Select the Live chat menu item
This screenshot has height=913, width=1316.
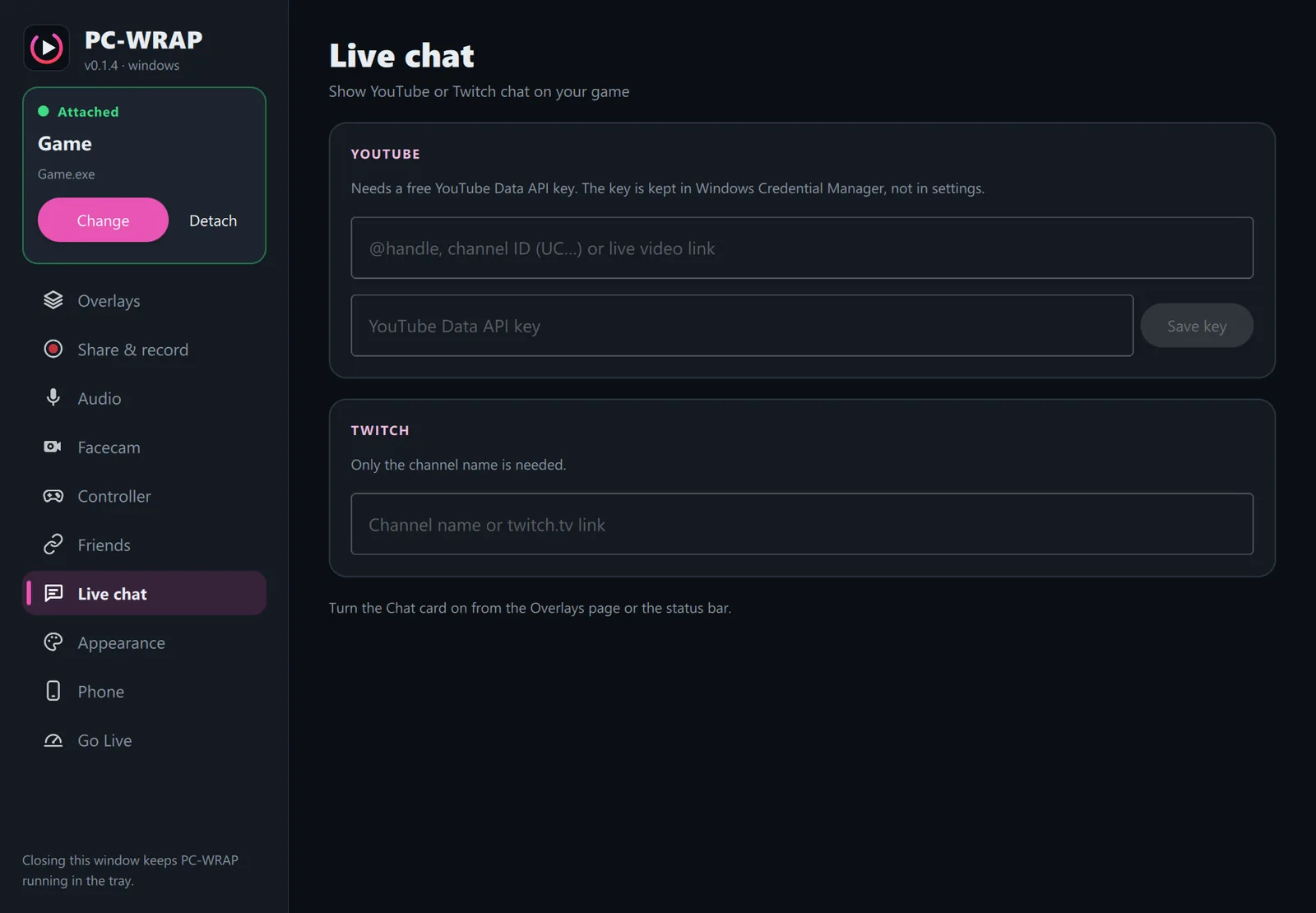pyautogui.click(x=144, y=593)
